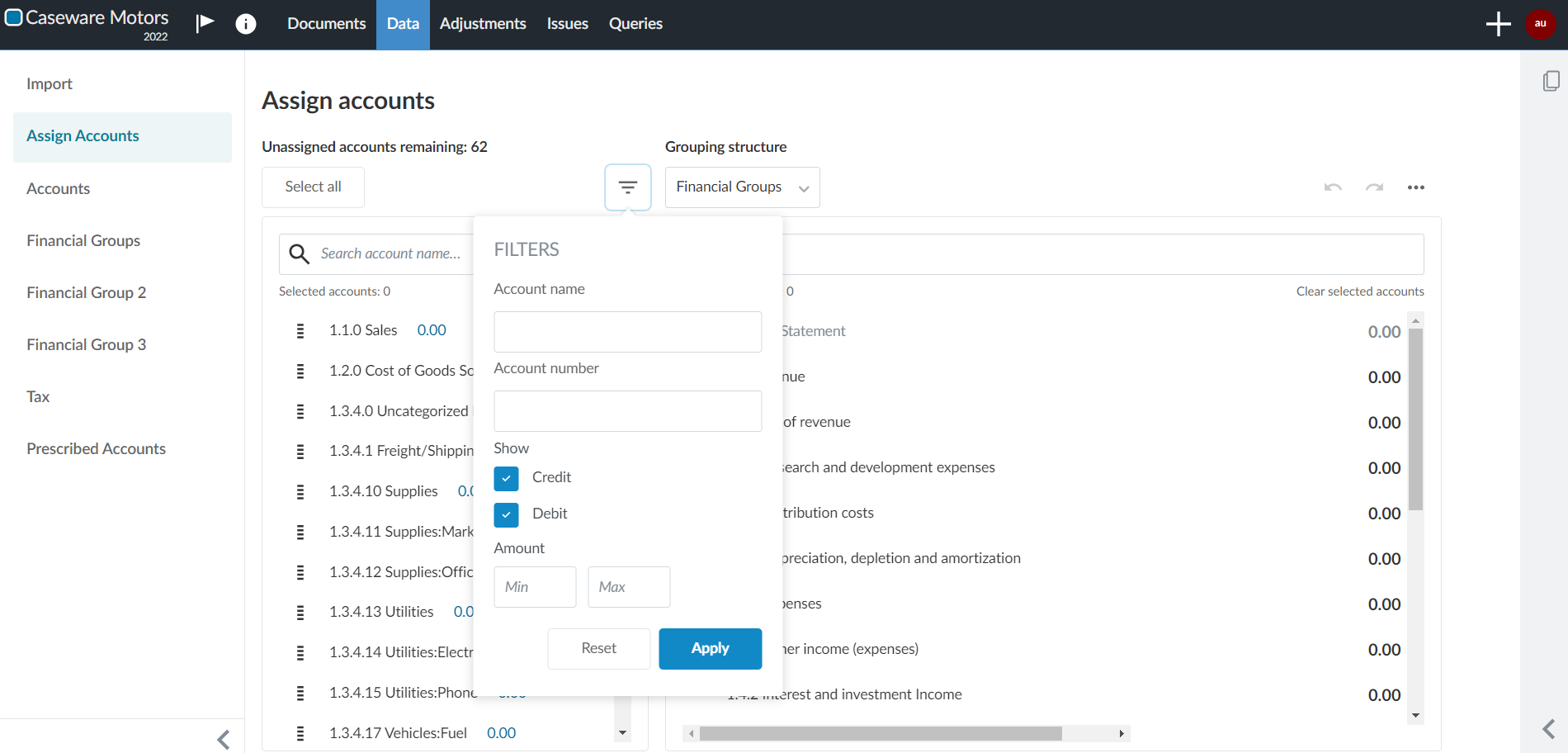The image size is (1568, 753).
Task: Apply the selected filters
Action: pyautogui.click(x=710, y=648)
